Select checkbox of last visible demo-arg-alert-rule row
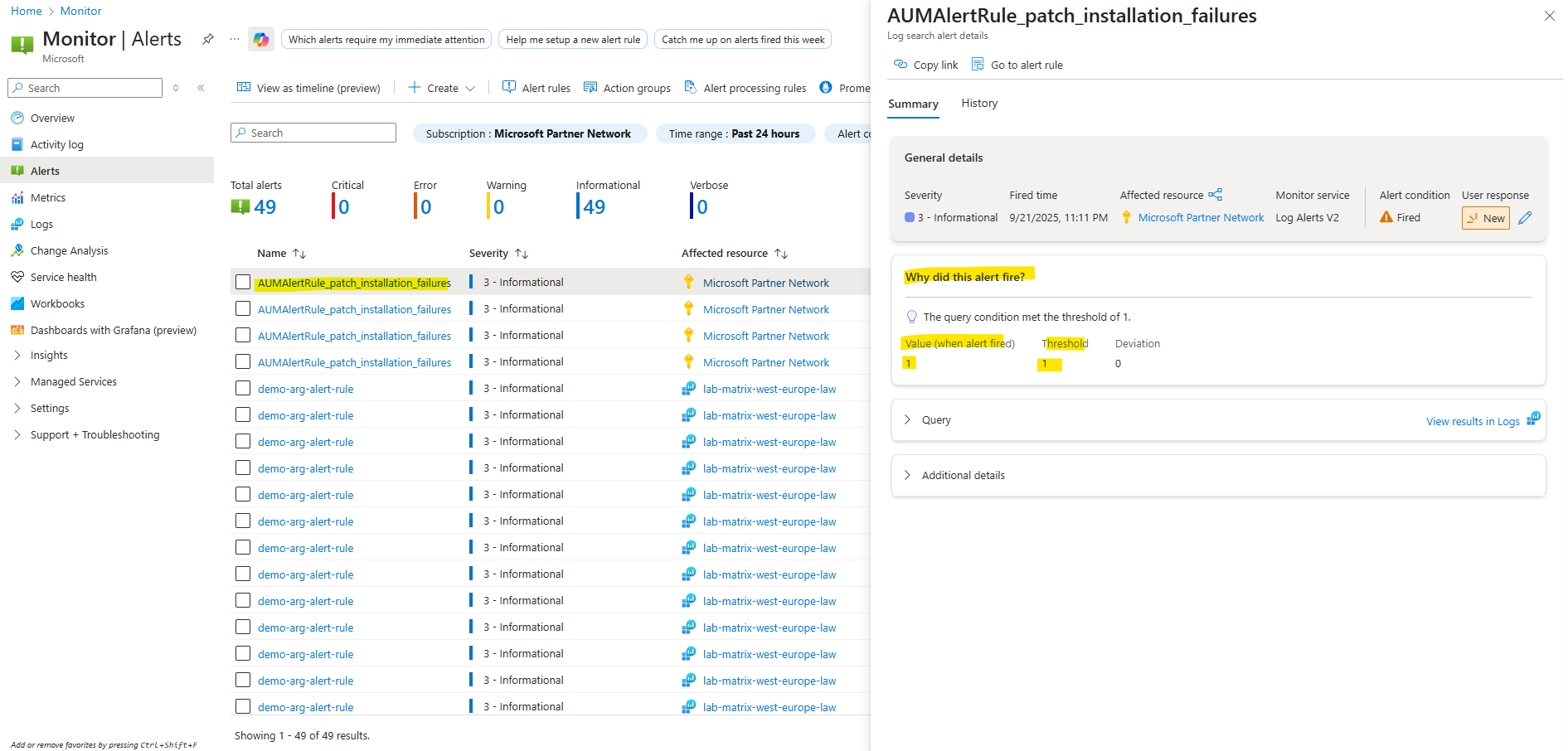1568x751 pixels. [x=243, y=706]
